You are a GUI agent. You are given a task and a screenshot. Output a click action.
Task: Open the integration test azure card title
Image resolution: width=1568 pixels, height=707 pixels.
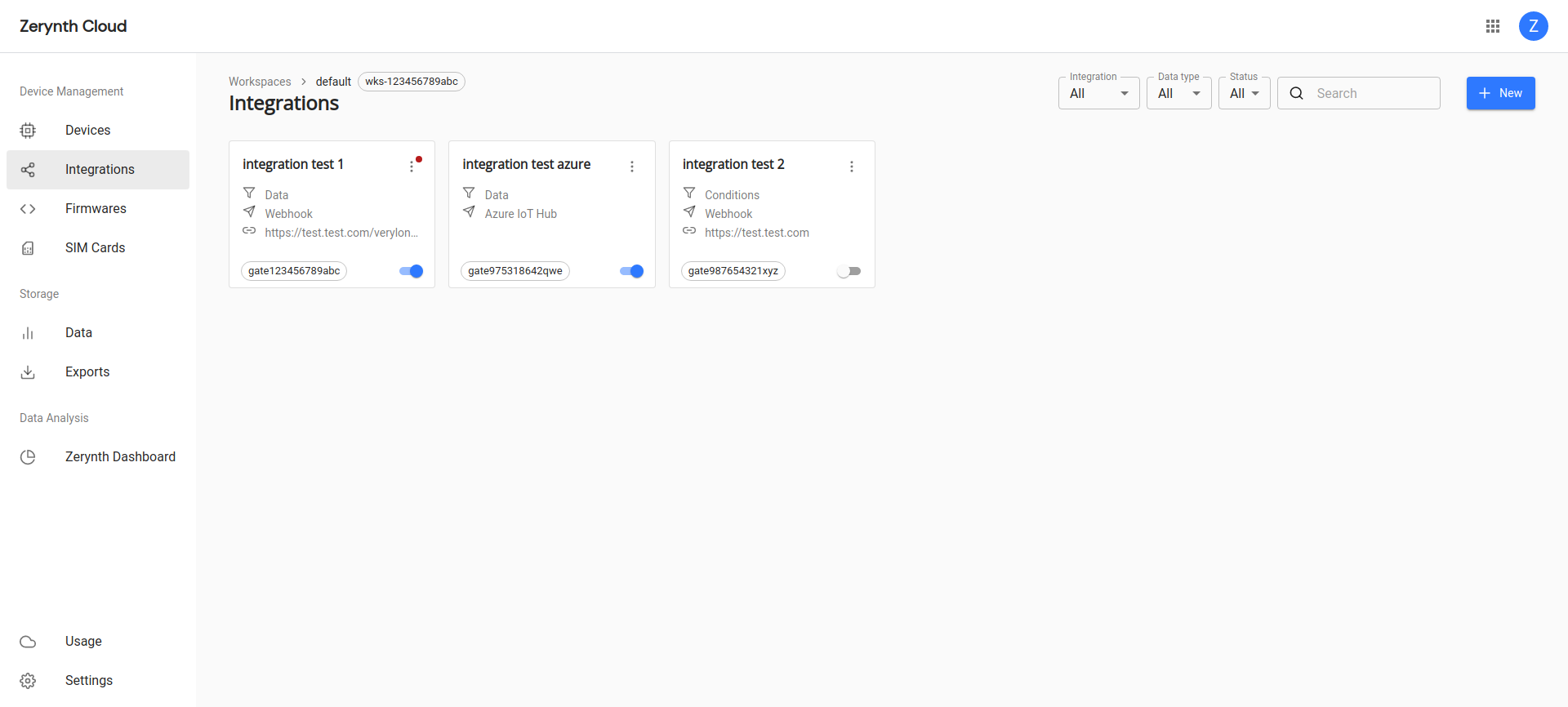click(527, 164)
